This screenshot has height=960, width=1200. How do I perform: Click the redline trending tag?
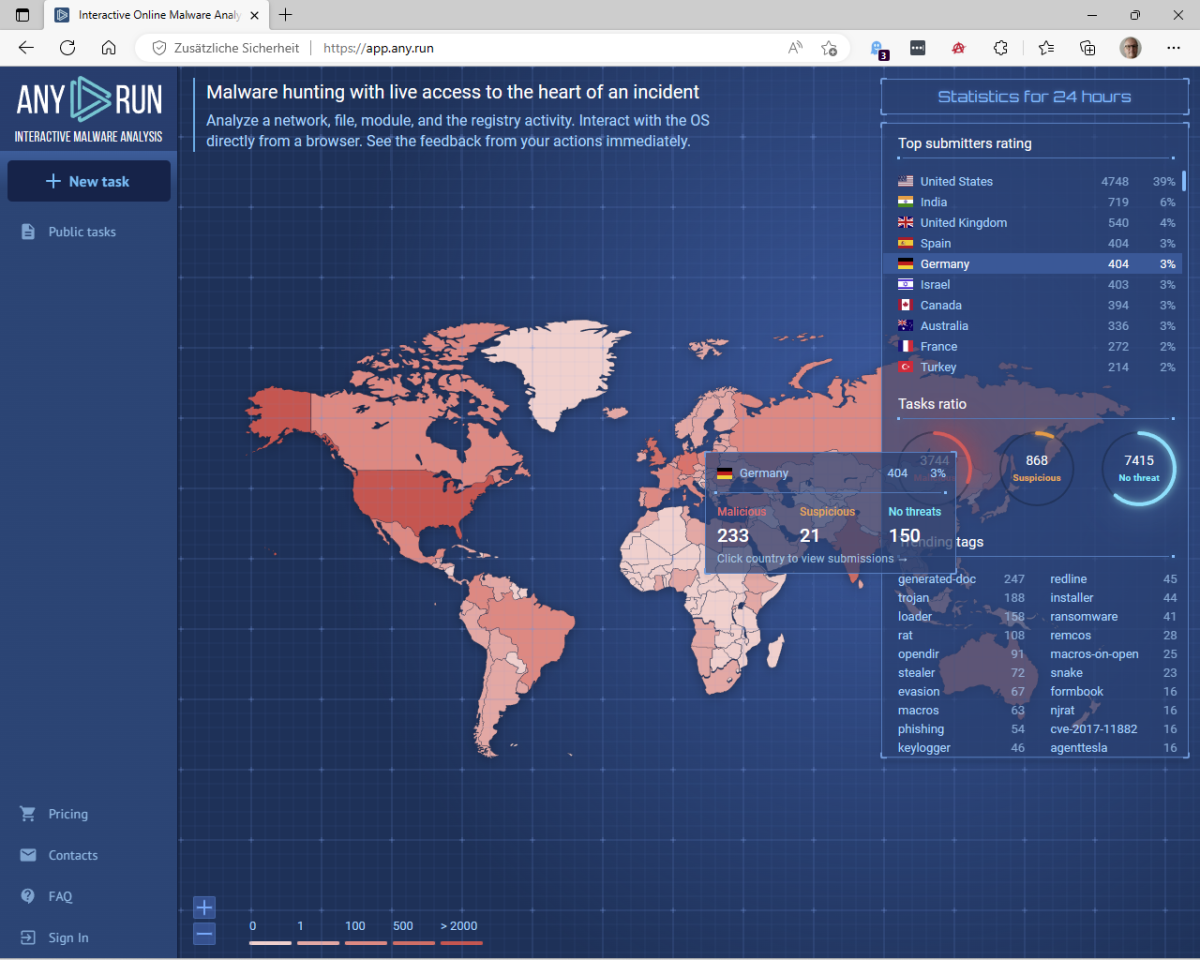1068,579
